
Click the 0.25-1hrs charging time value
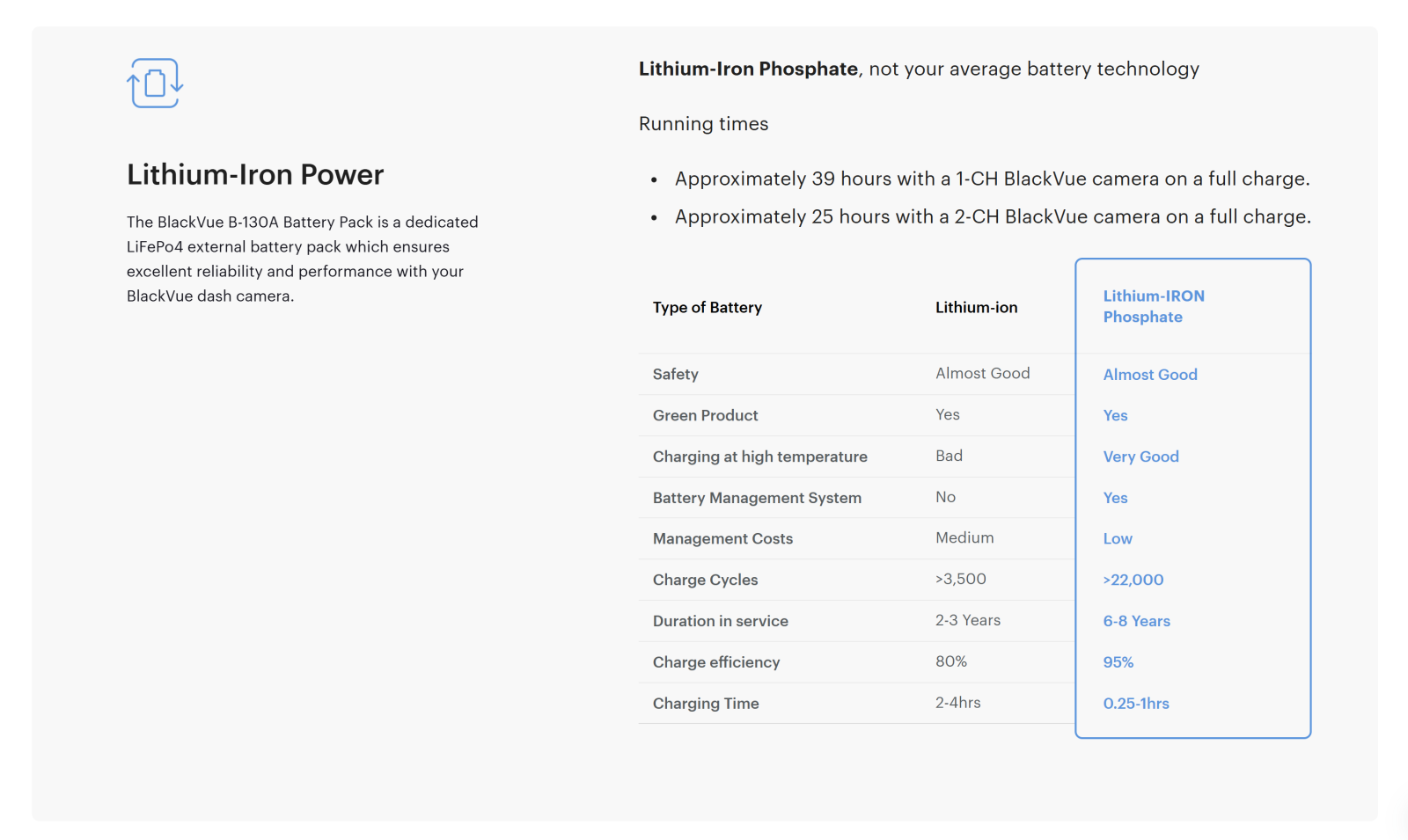click(x=1136, y=705)
